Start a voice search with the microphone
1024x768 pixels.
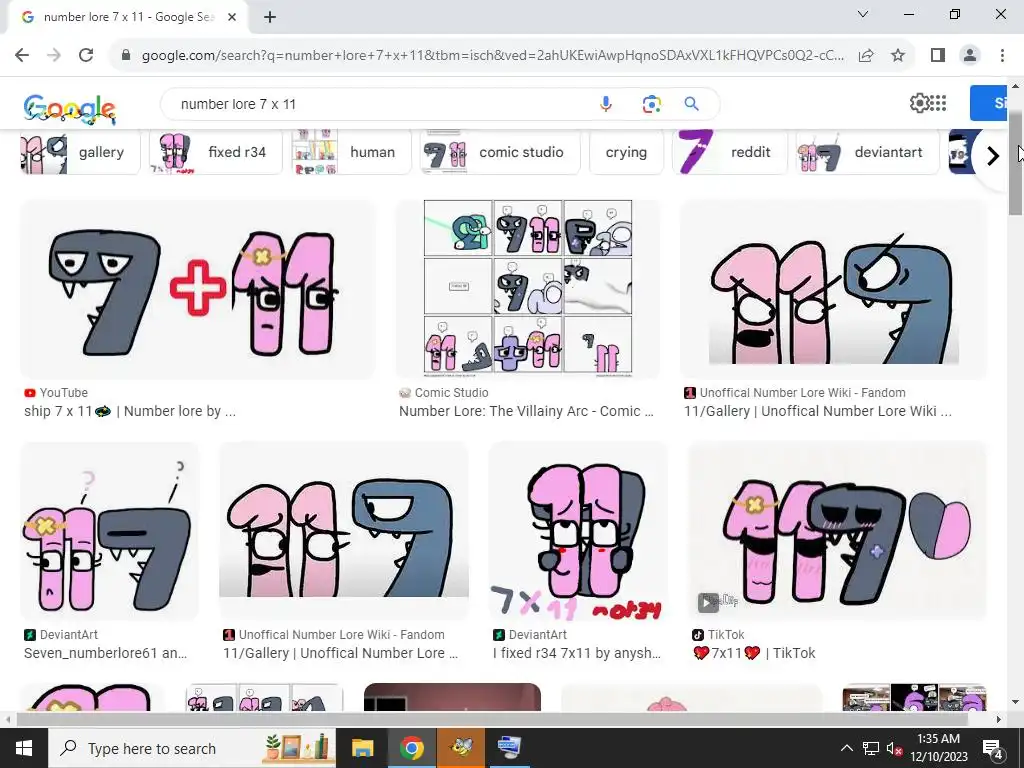[x=605, y=104]
